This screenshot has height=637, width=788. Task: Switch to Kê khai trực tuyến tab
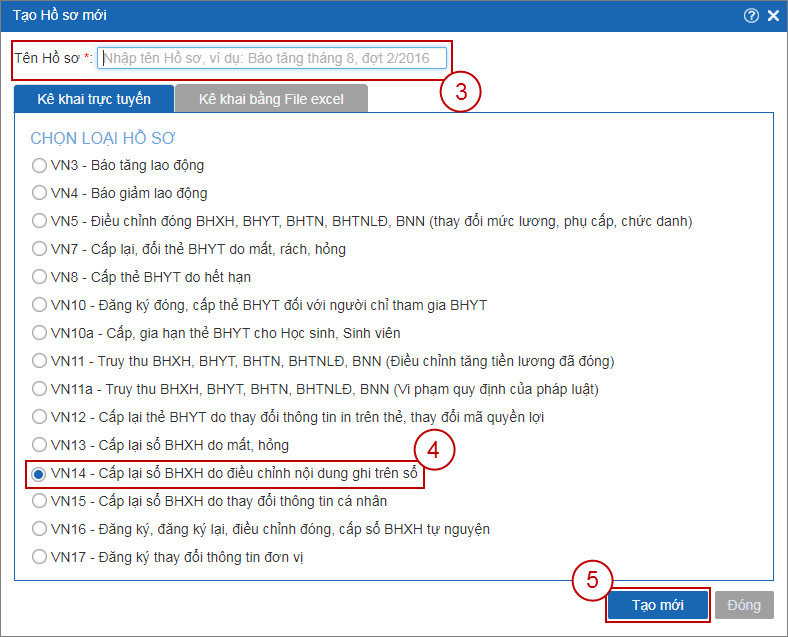click(x=94, y=99)
